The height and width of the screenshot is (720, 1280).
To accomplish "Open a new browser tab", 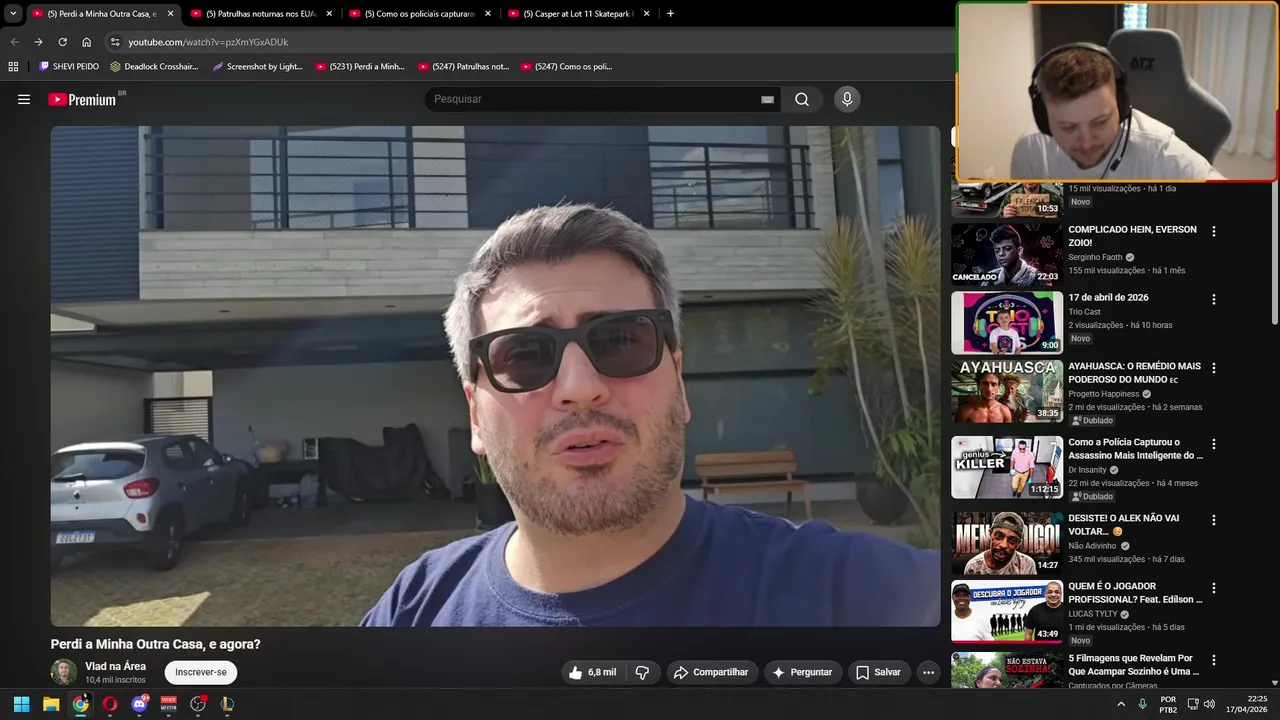I will click(x=670, y=14).
